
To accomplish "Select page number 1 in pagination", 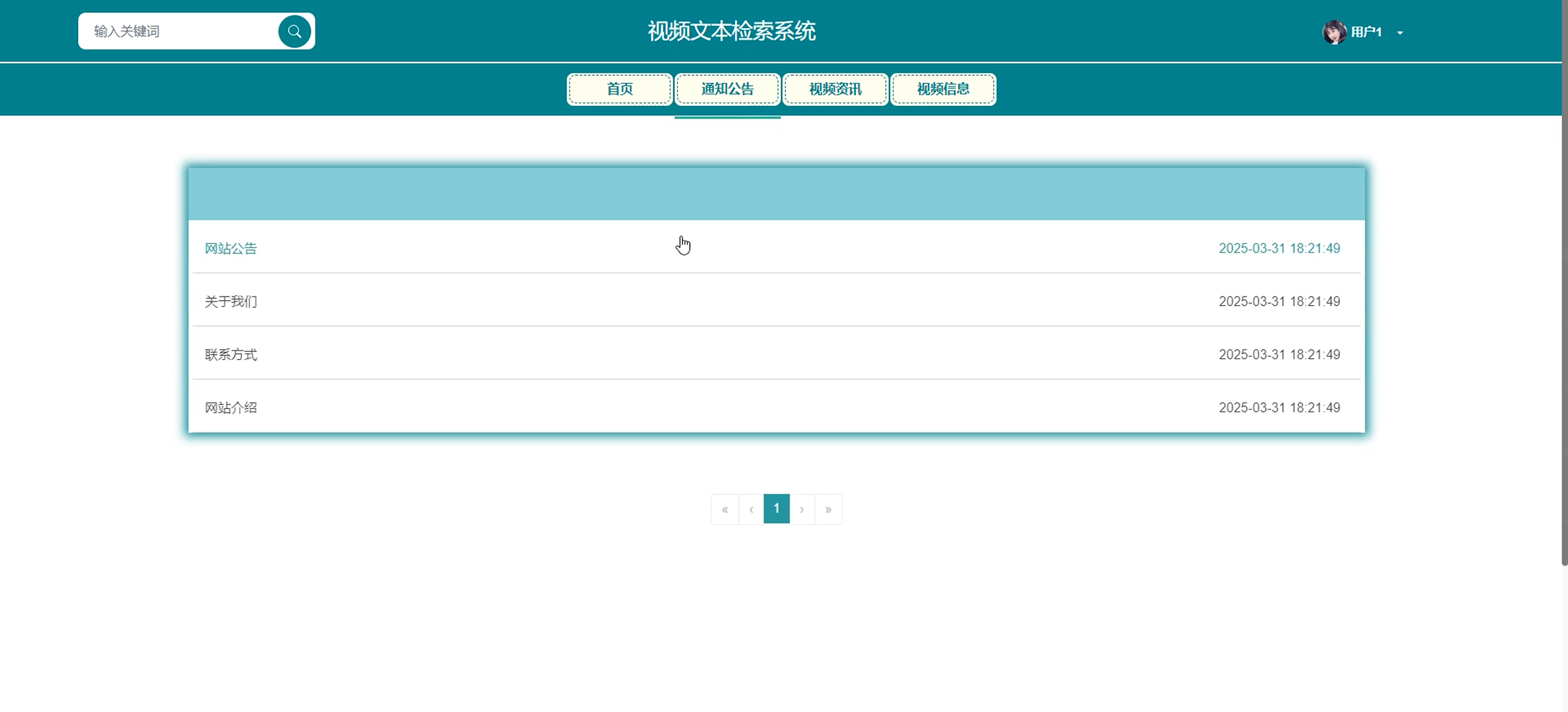I will click(x=776, y=509).
